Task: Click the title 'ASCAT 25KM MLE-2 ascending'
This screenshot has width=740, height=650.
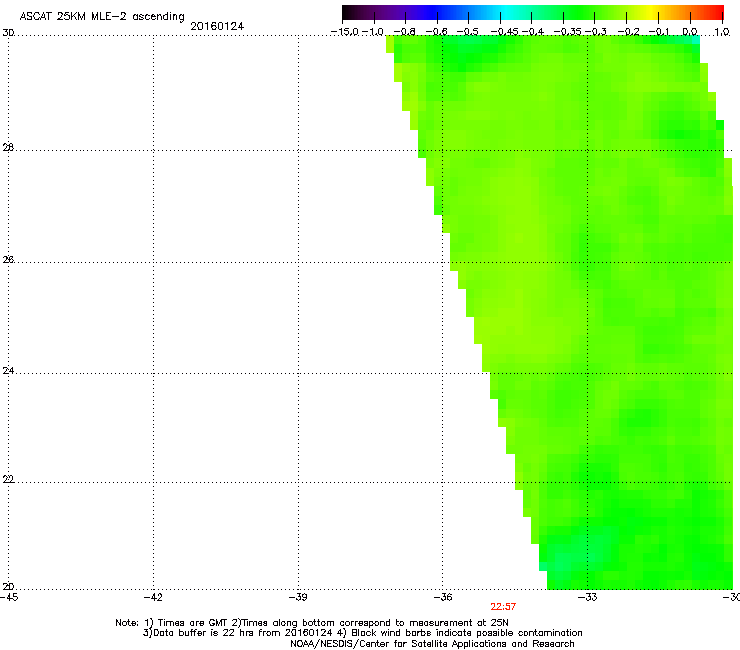Action: 102,16
